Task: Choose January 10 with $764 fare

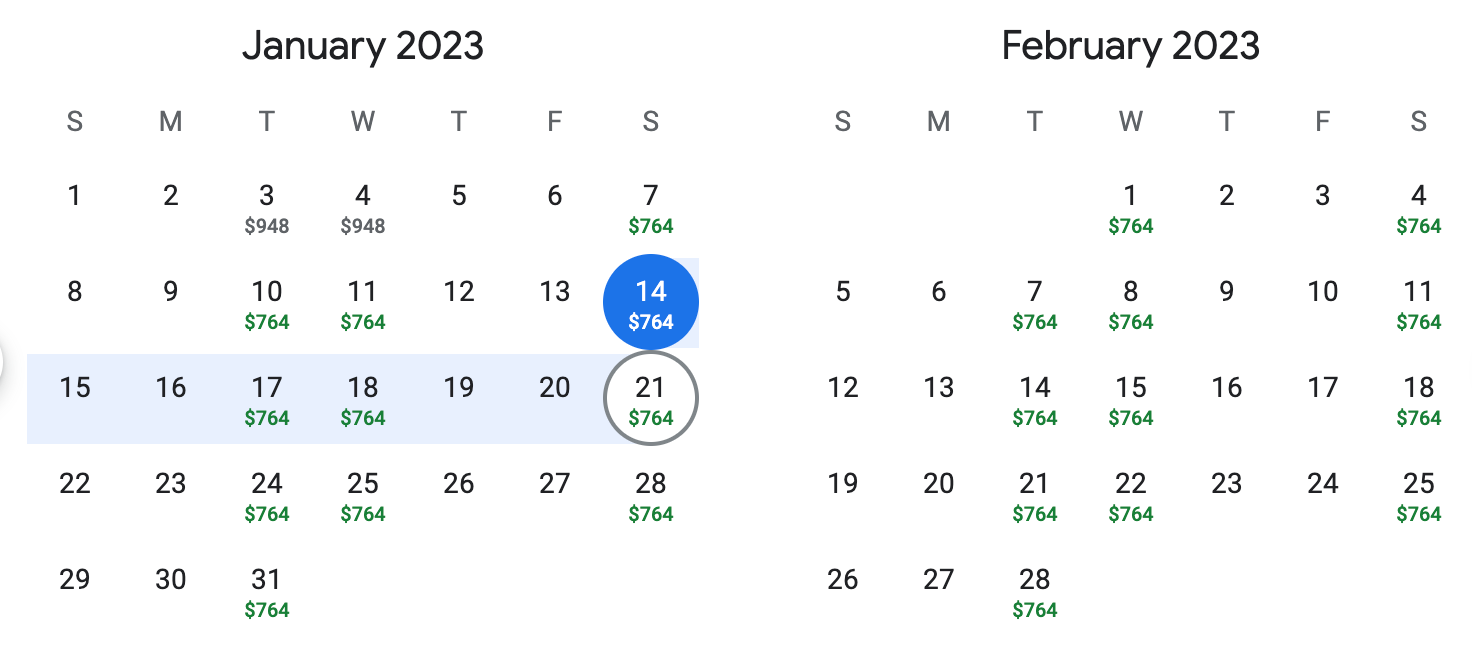Action: 266,303
